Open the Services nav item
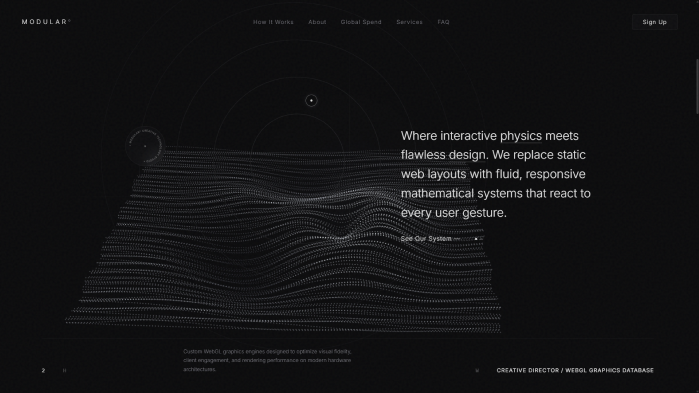Image resolution: width=699 pixels, height=393 pixels. tap(409, 22)
